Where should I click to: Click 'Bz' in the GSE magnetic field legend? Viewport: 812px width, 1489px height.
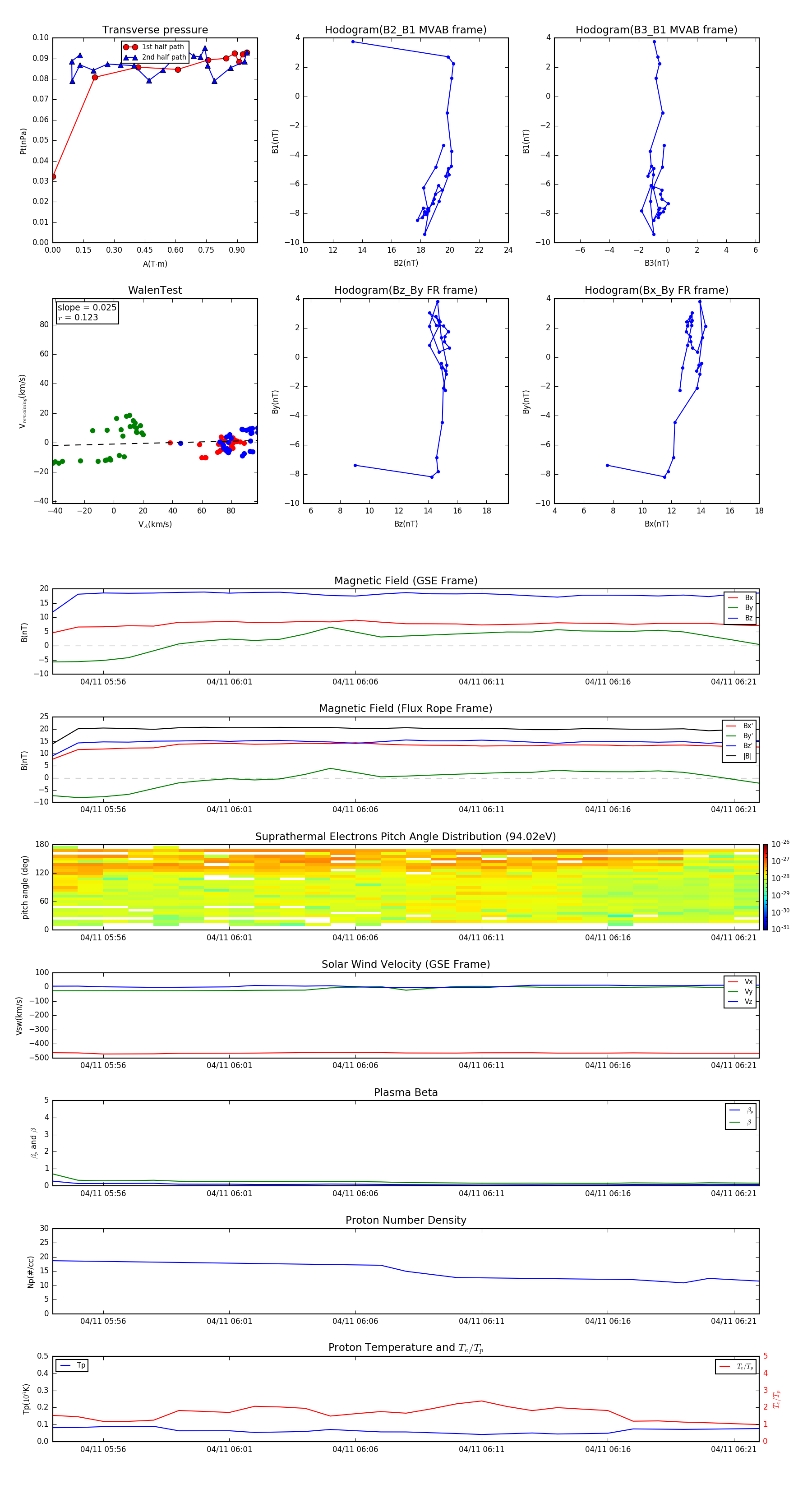pyautogui.click(x=741, y=619)
